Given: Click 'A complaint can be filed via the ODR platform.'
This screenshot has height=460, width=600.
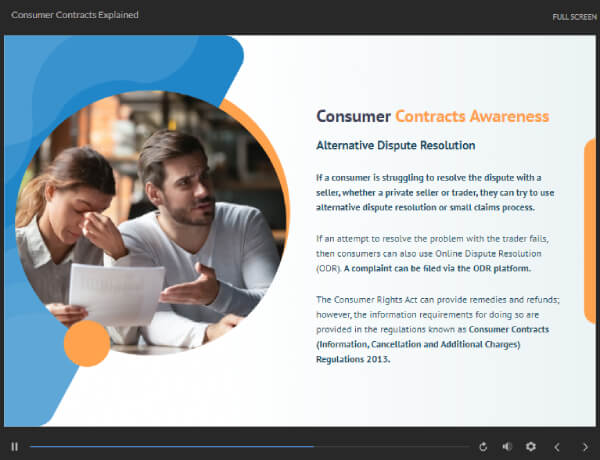Looking at the screenshot, I should pos(437,269).
